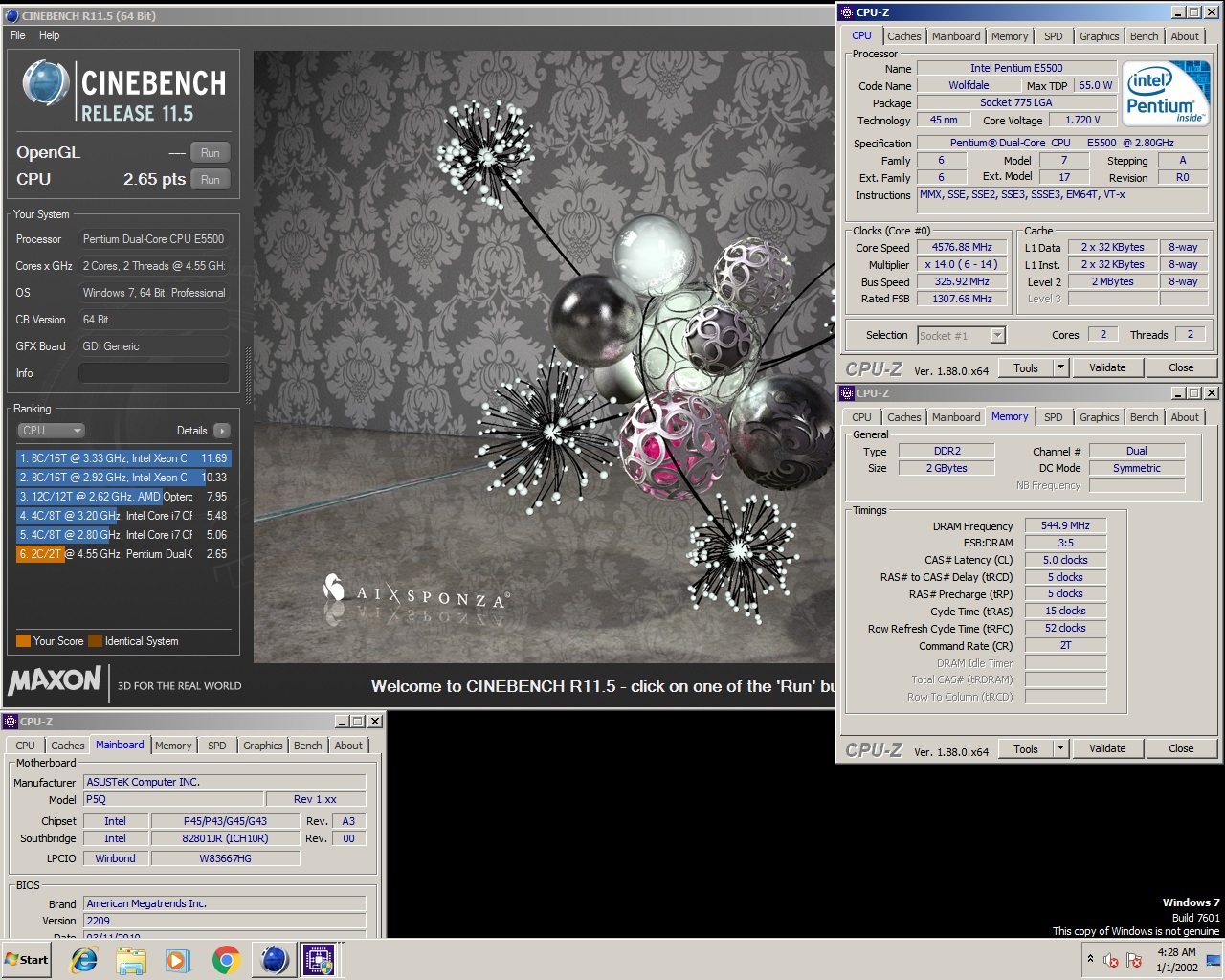Click the muted volume tray icon
The image size is (1225, 980).
pos(1111,960)
